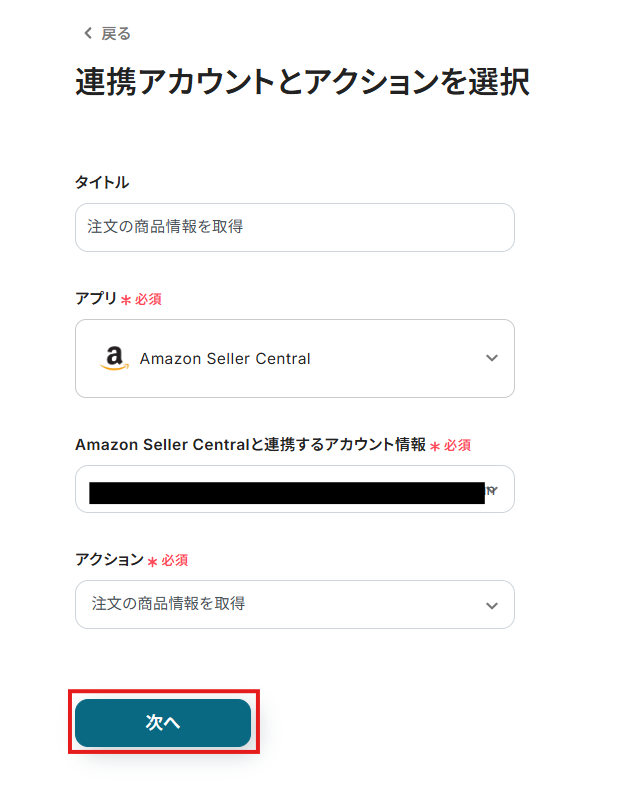The image size is (642, 790).
Task: Click the 連携アカウントとアクションを選択 heading
Action: 302,82
